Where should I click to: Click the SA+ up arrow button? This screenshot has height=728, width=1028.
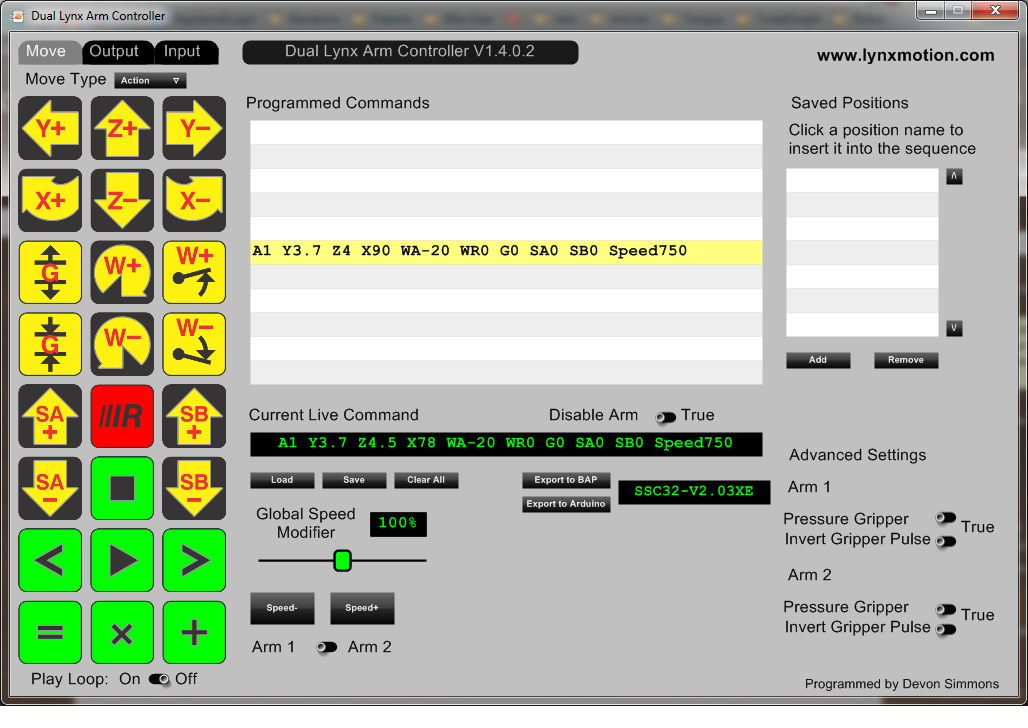coord(50,416)
